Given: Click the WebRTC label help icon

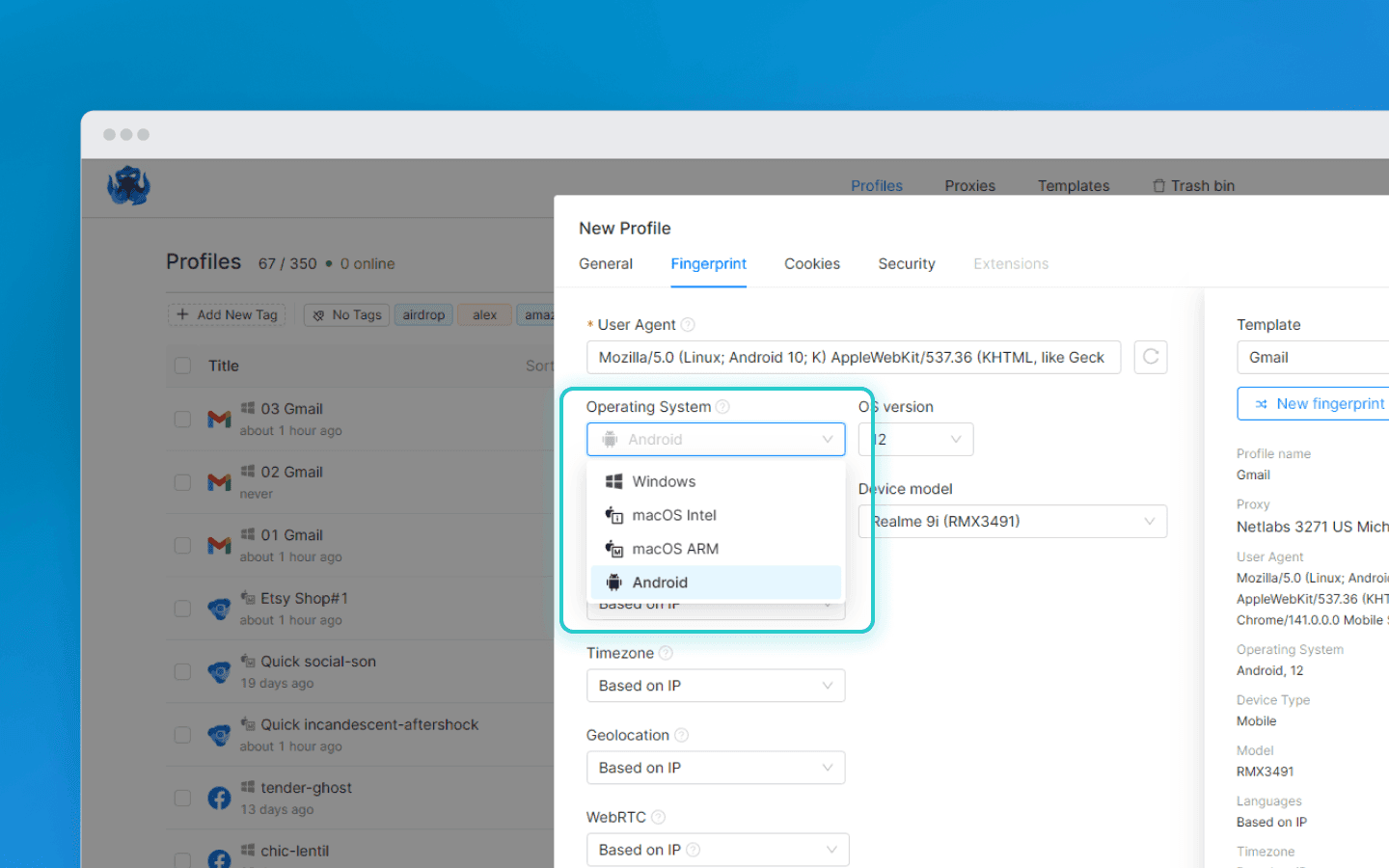Looking at the screenshot, I should tap(658, 817).
